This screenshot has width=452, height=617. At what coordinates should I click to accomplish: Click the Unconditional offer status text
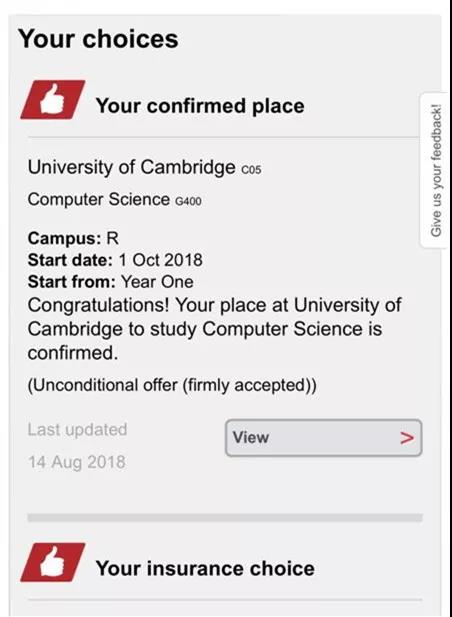click(x=172, y=385)
